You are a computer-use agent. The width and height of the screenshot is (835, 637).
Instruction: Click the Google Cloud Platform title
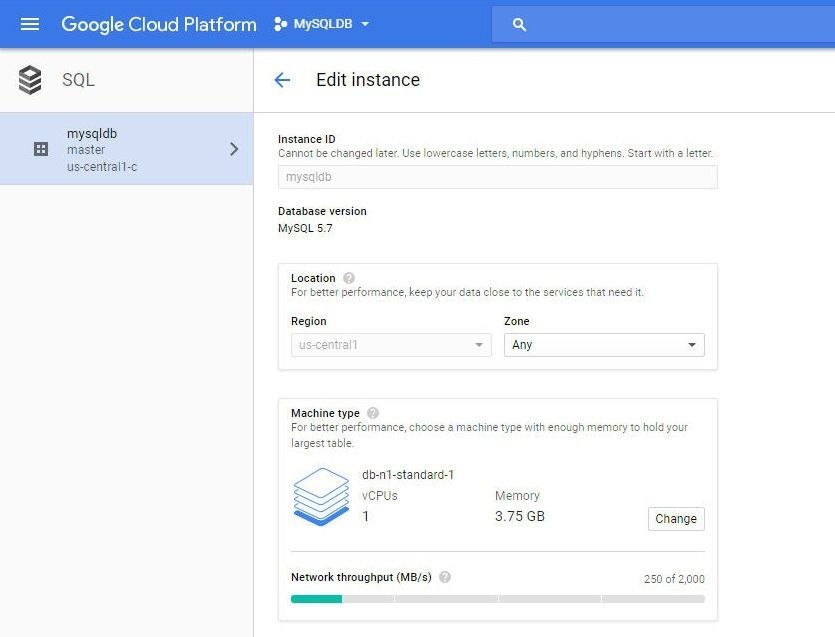[x=159, y=24]
